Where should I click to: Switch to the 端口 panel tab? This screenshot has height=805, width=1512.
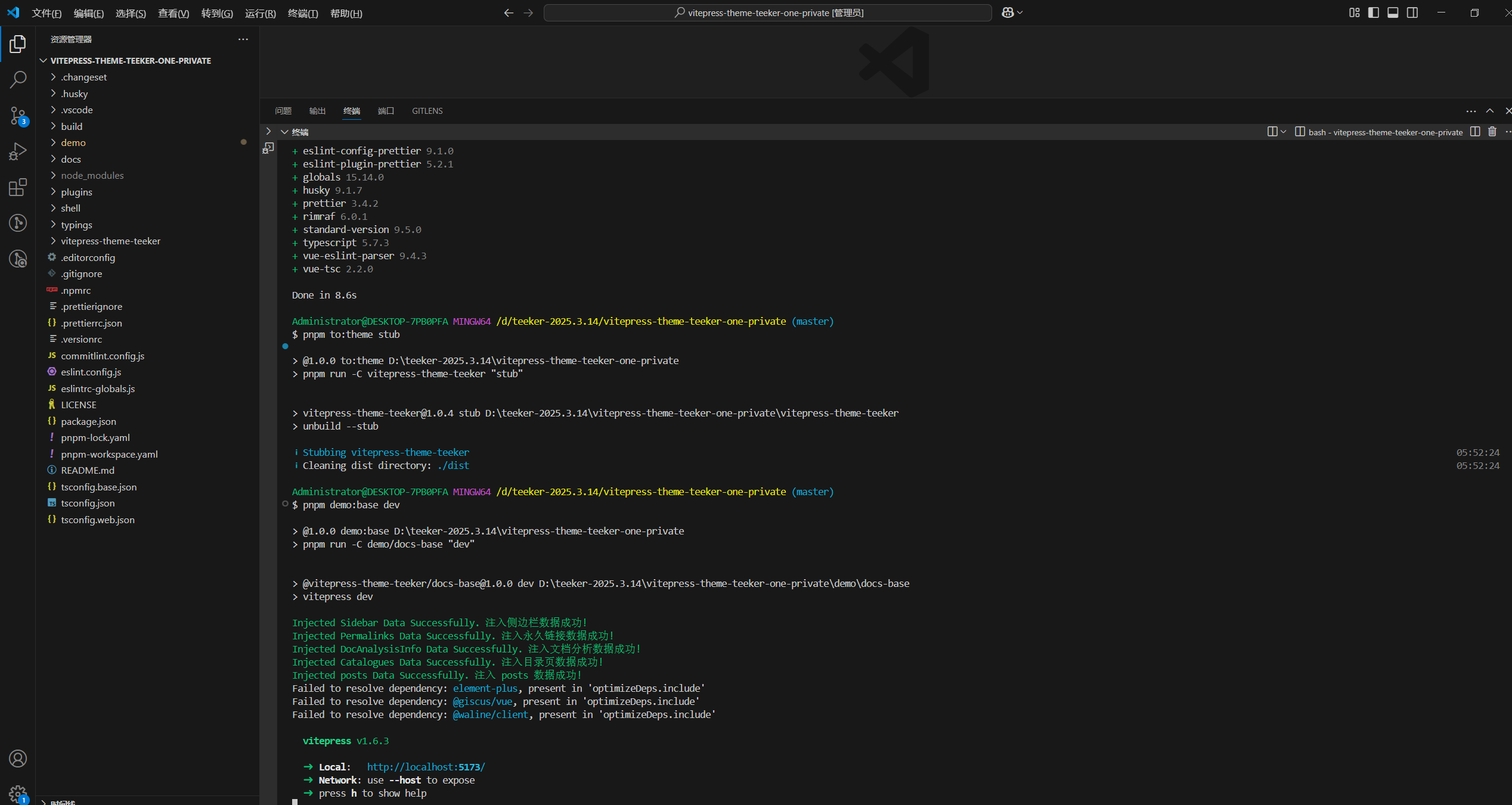tap(386, 111)
